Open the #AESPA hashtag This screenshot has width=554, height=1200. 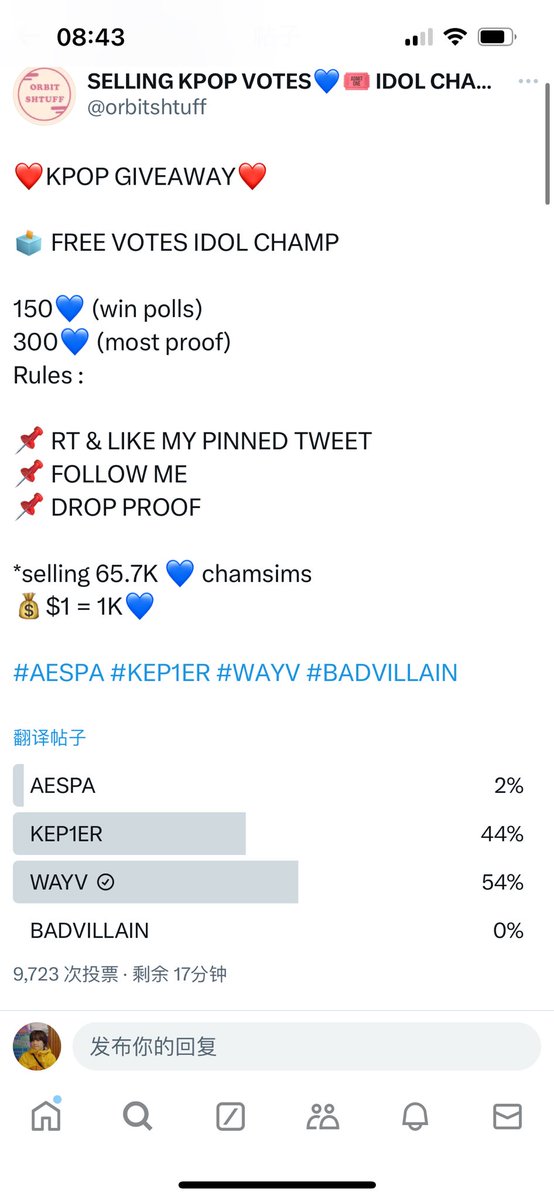[59, 673]
